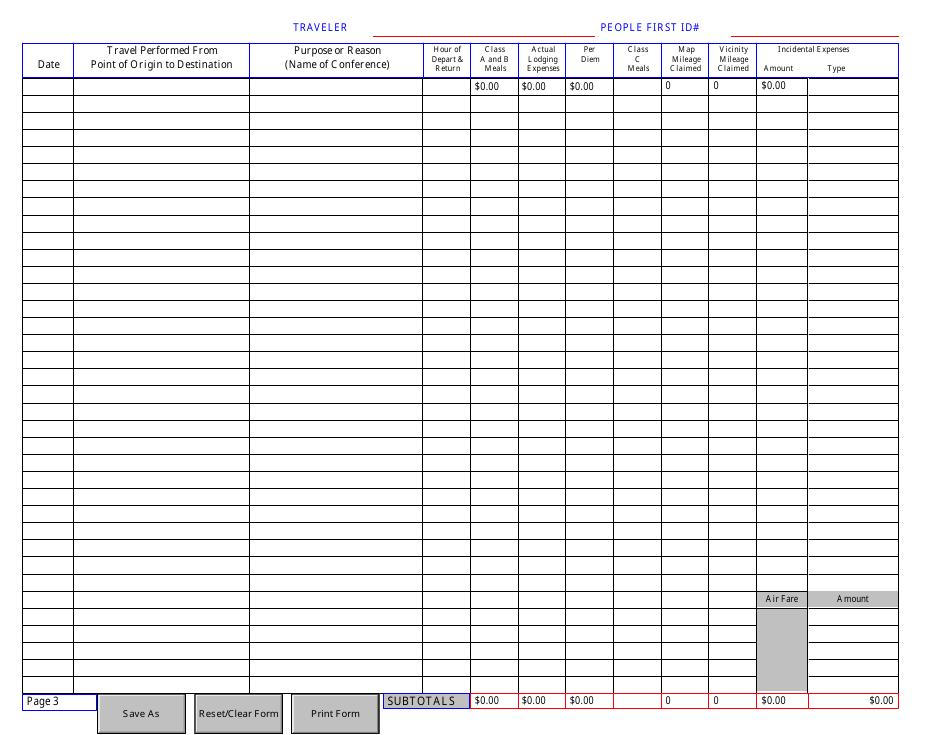Click first row Travel Performed From cell
The height and width of the screenshot is (735, 950).
point(161,87)
